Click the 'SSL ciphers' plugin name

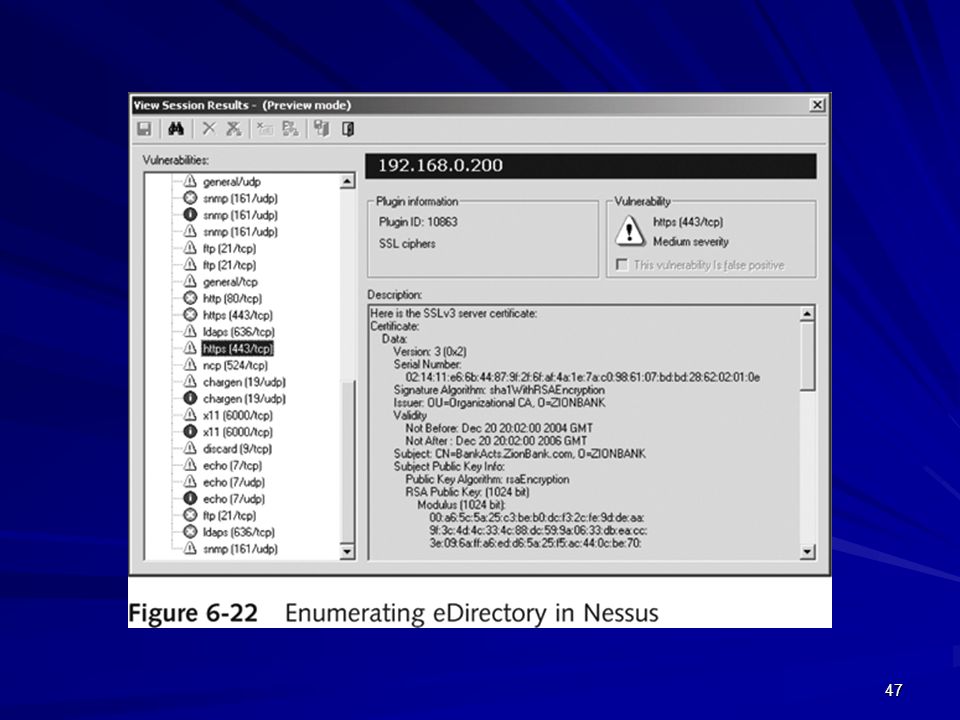pyautogui.click(x=407, y=244)
